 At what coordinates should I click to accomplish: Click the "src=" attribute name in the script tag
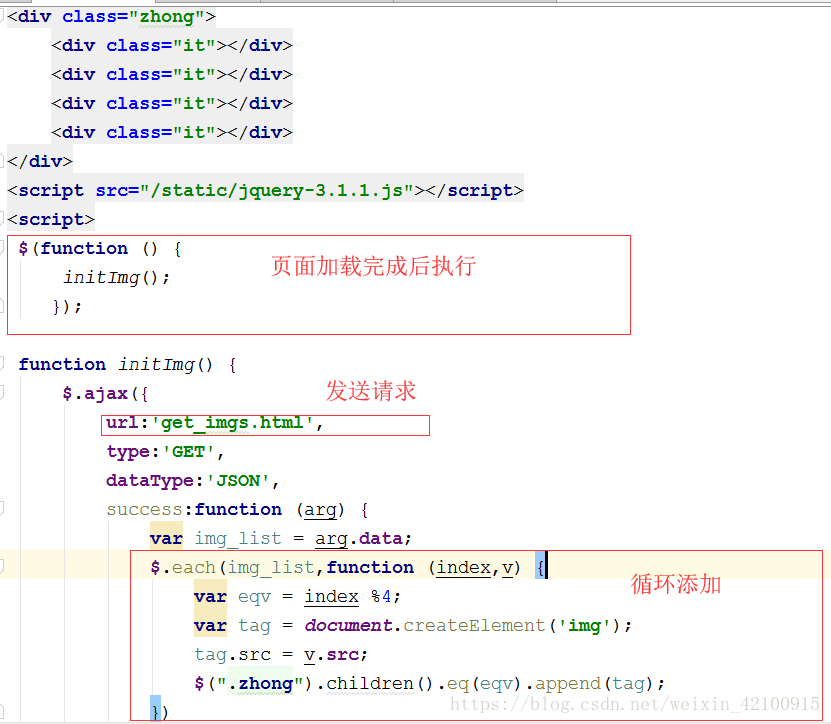pyautogui.click(x=117, y=190)
